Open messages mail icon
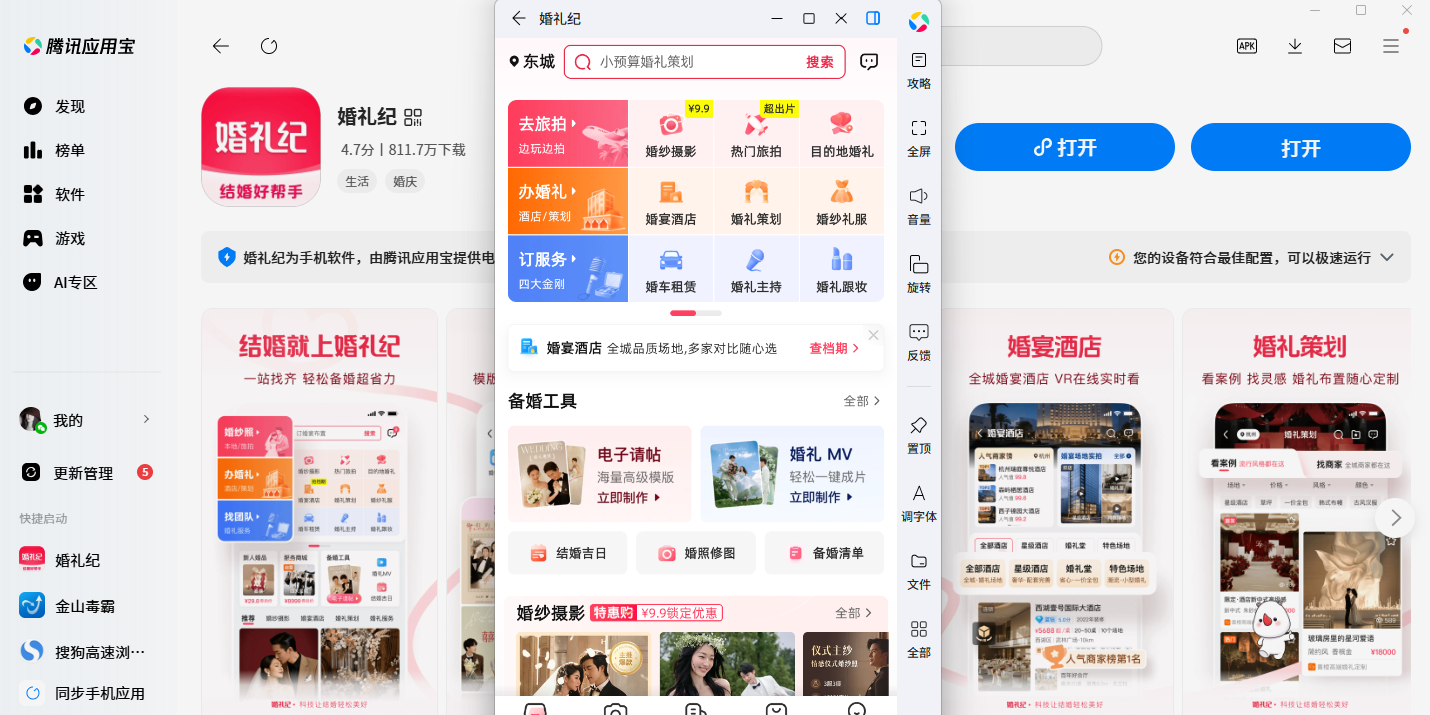 point(1343,46)
